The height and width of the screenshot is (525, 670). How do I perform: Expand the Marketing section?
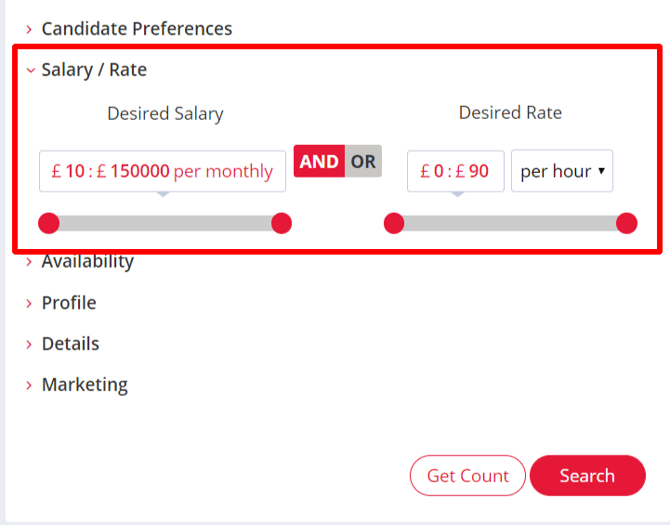click(84, 385)
